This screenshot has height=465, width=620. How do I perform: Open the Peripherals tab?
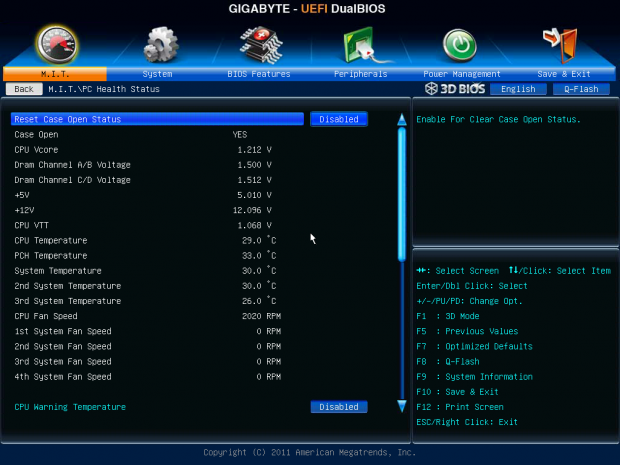tap(361, 74)
